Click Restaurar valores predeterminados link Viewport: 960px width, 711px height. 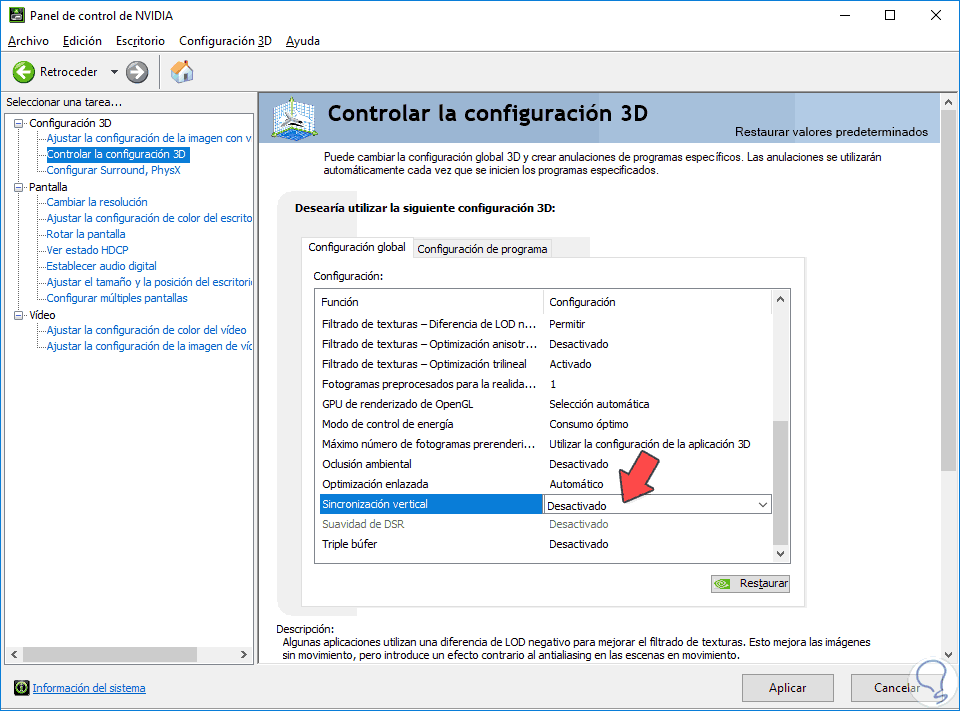(831, 132)
